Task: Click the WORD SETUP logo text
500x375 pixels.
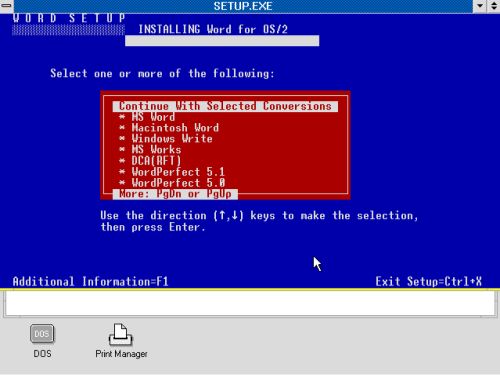Action: coord(69,18)
